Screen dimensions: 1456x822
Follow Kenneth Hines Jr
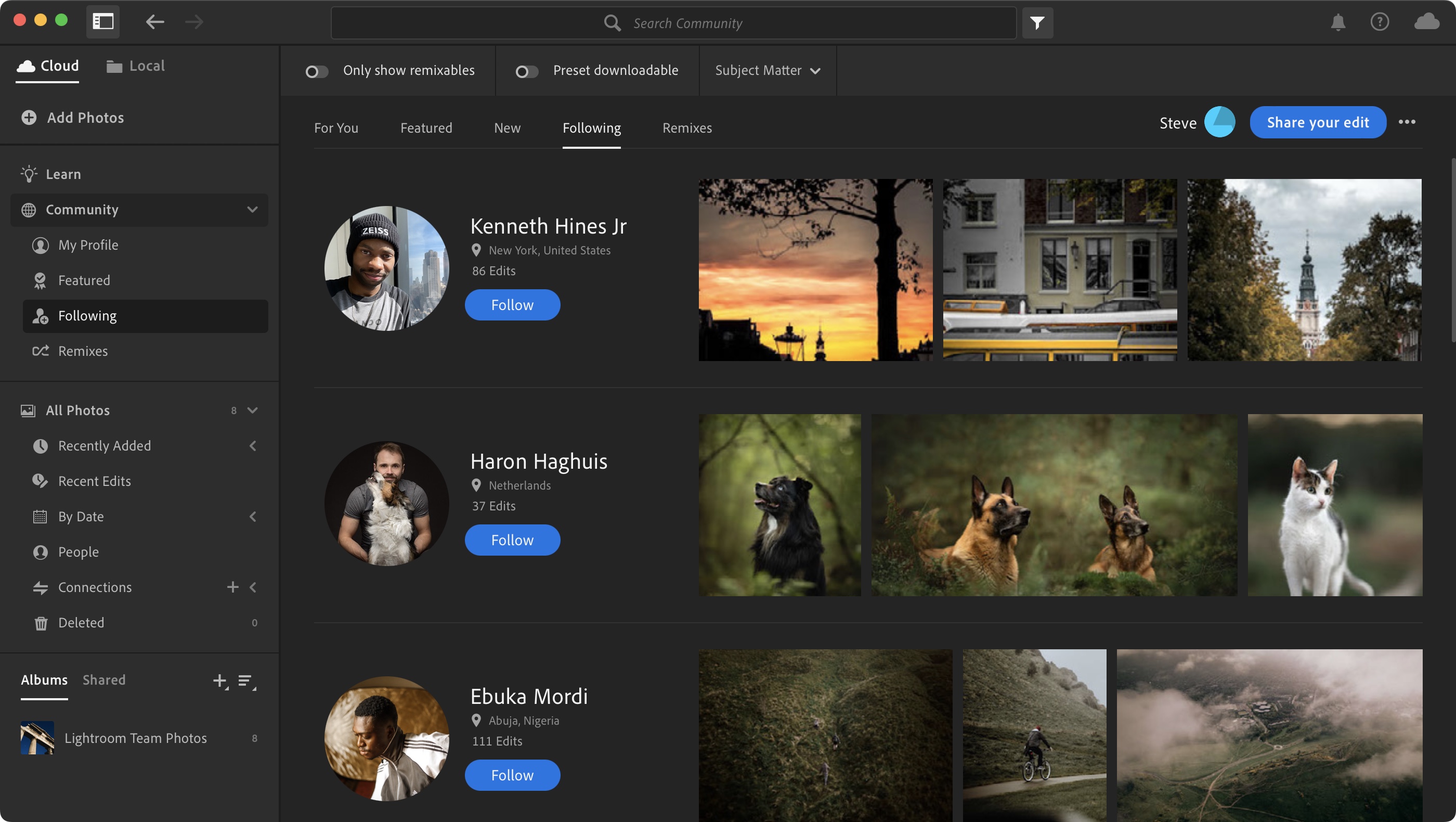tap(512, 305)
